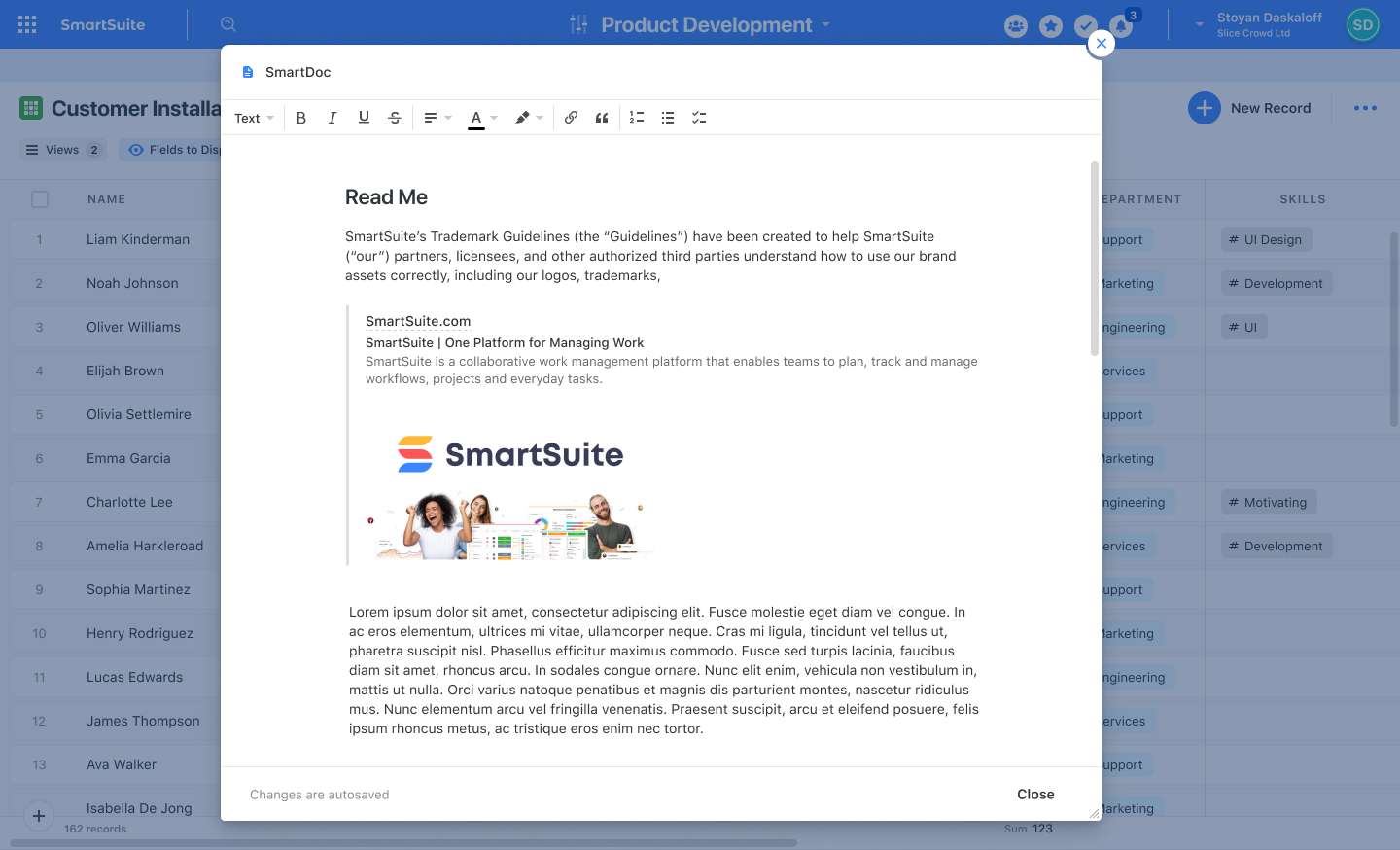Open the SmartSuite.com link
Viewport: 1400px width, 850px height.
coord(418,321)
